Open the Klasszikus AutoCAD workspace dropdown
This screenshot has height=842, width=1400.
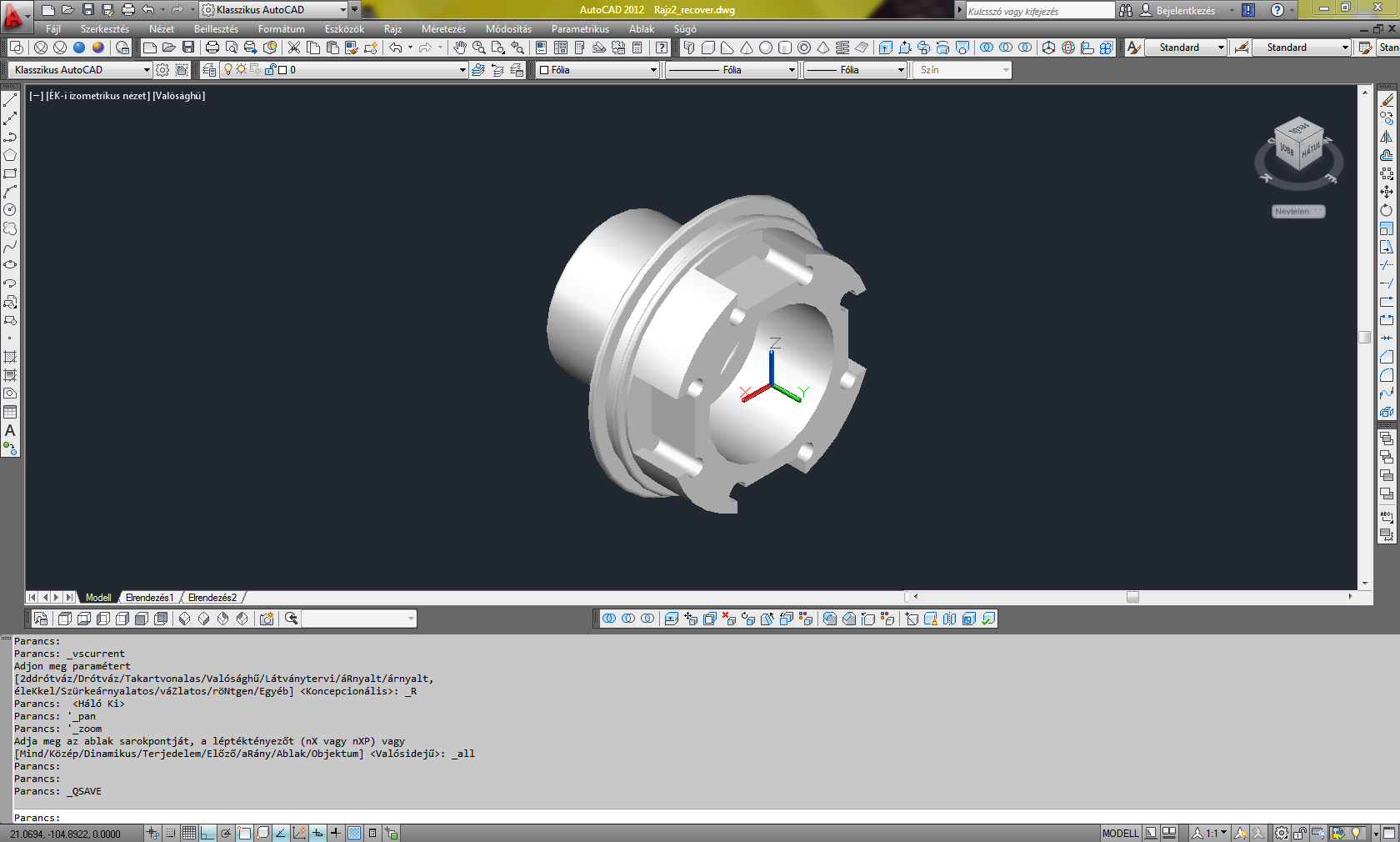[x=82, y=70]
